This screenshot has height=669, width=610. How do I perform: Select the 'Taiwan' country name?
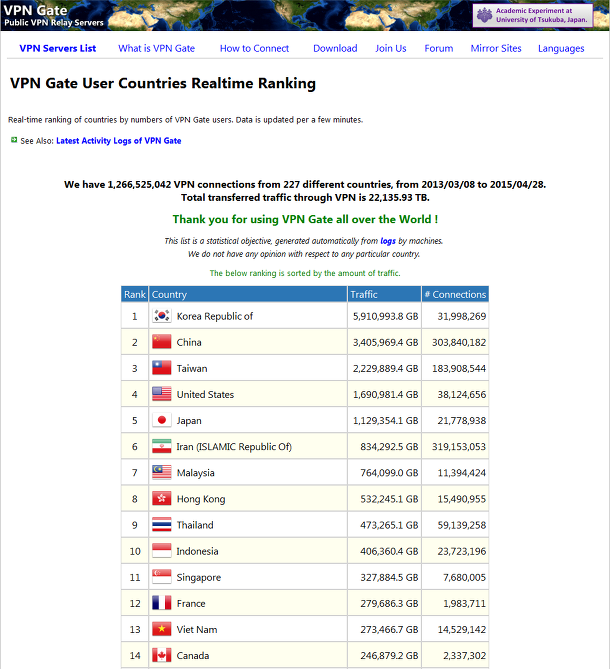(x=192, y=368)
